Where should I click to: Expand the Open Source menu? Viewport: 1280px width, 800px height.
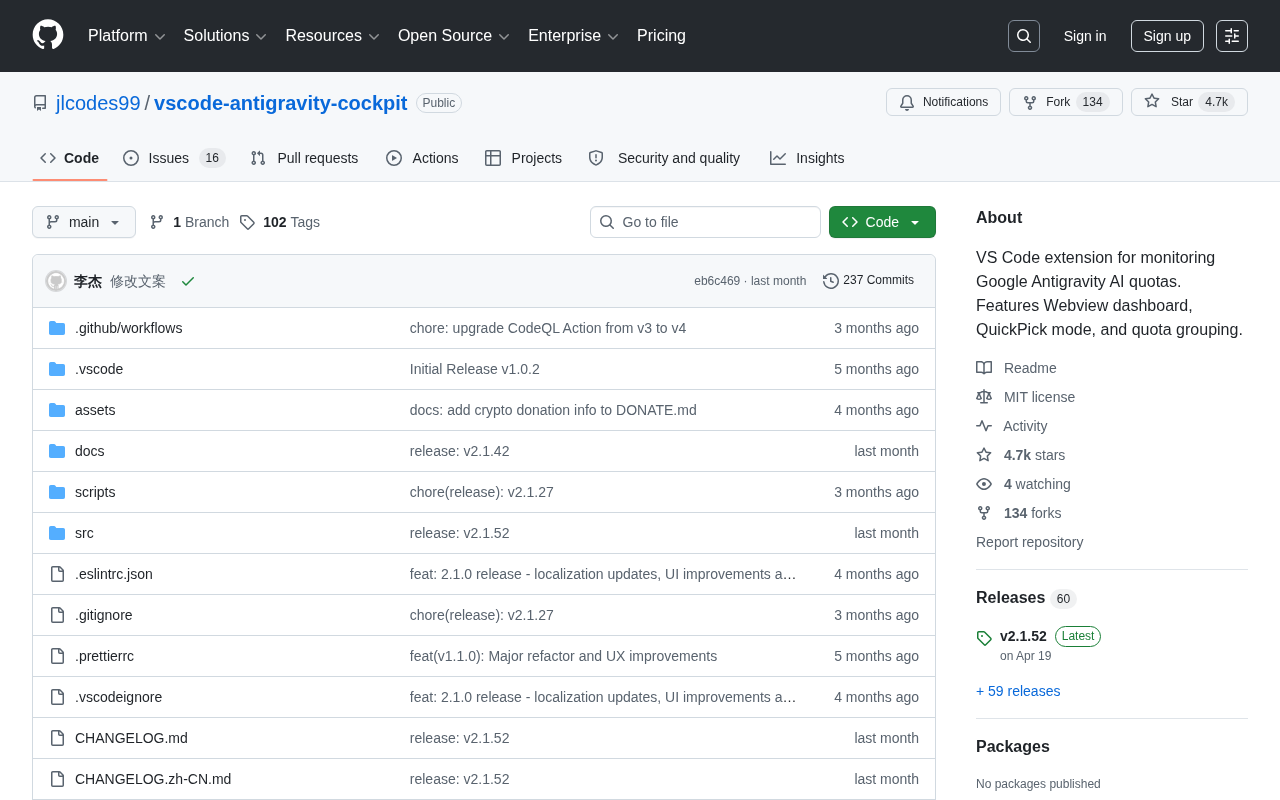(454, 36)
